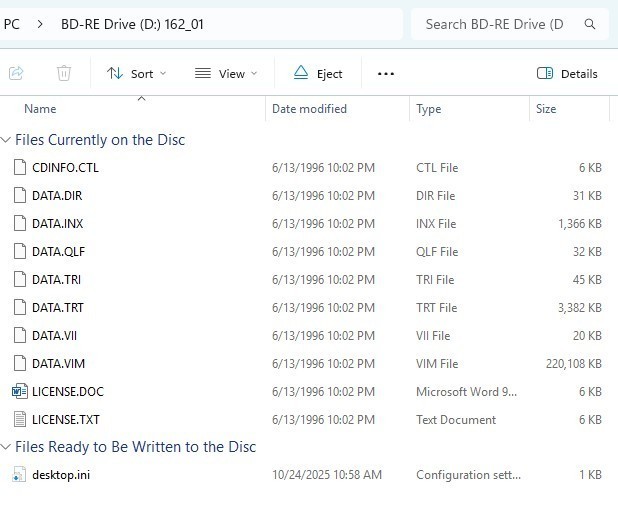Image resolution: width=618 pixels, height=508 pixels.
Task: Toggle the Details pane
Action: (567, 73)
